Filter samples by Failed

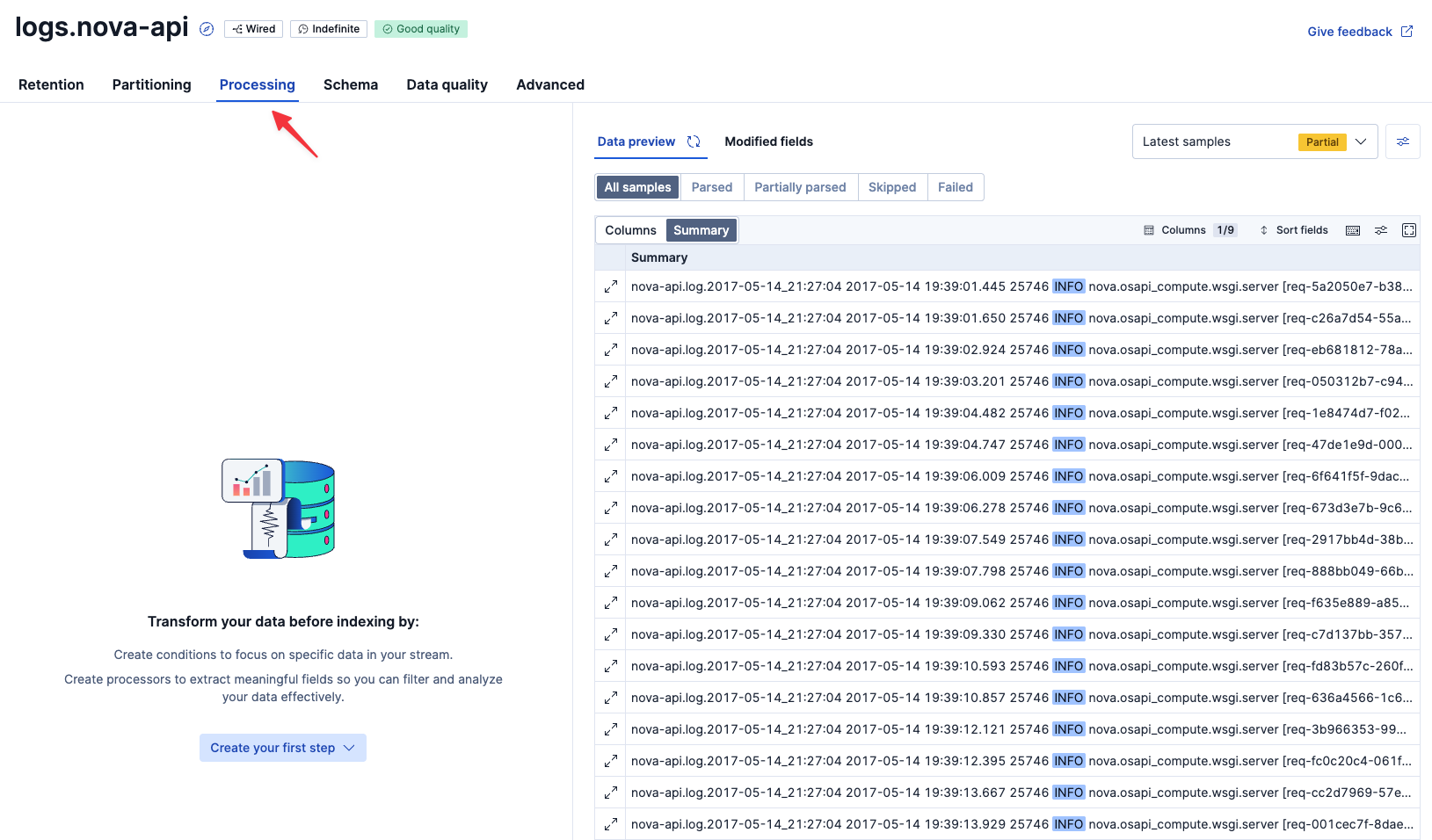[x=956, y=187]
